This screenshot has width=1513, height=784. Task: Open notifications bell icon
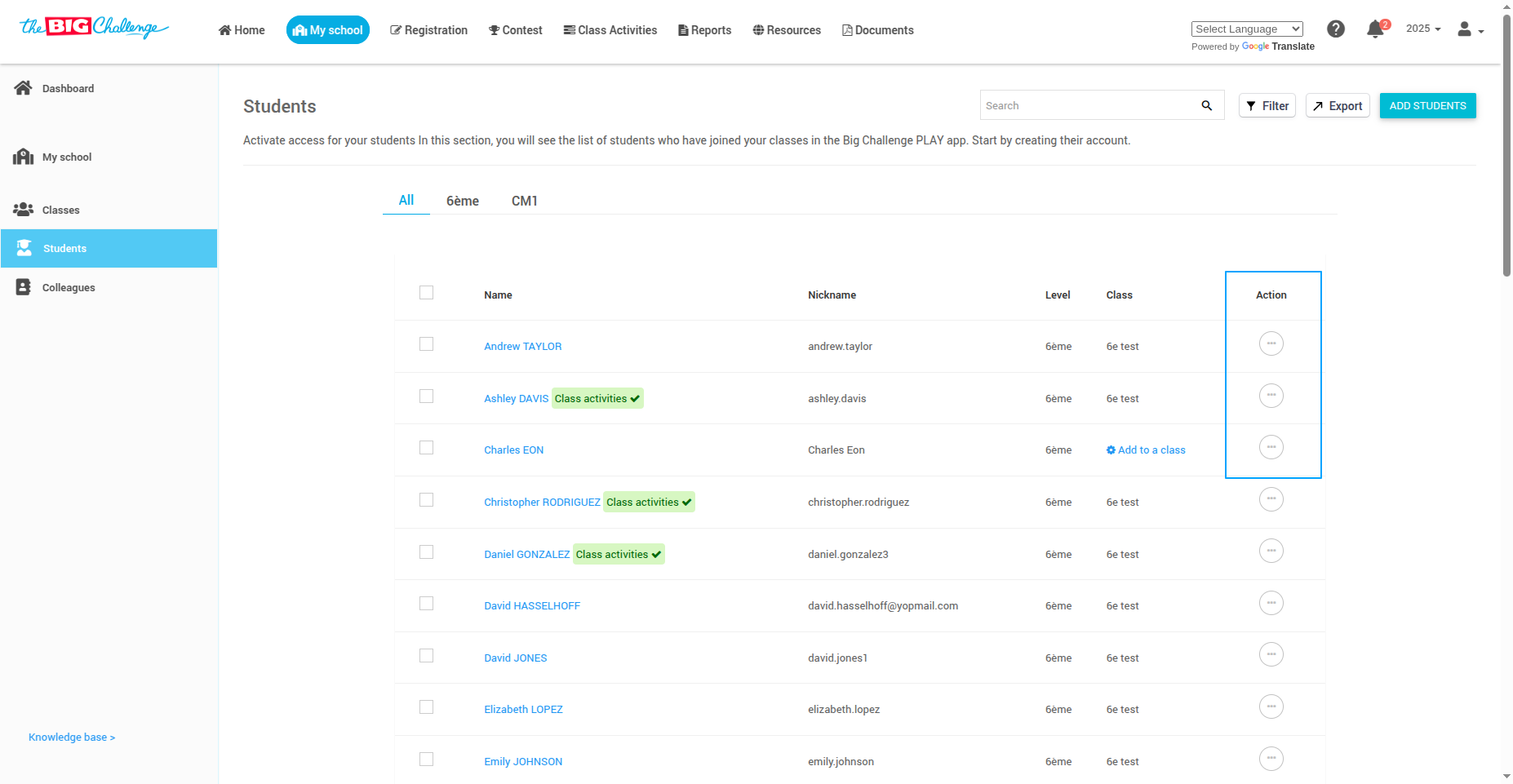click(1375, 29)
